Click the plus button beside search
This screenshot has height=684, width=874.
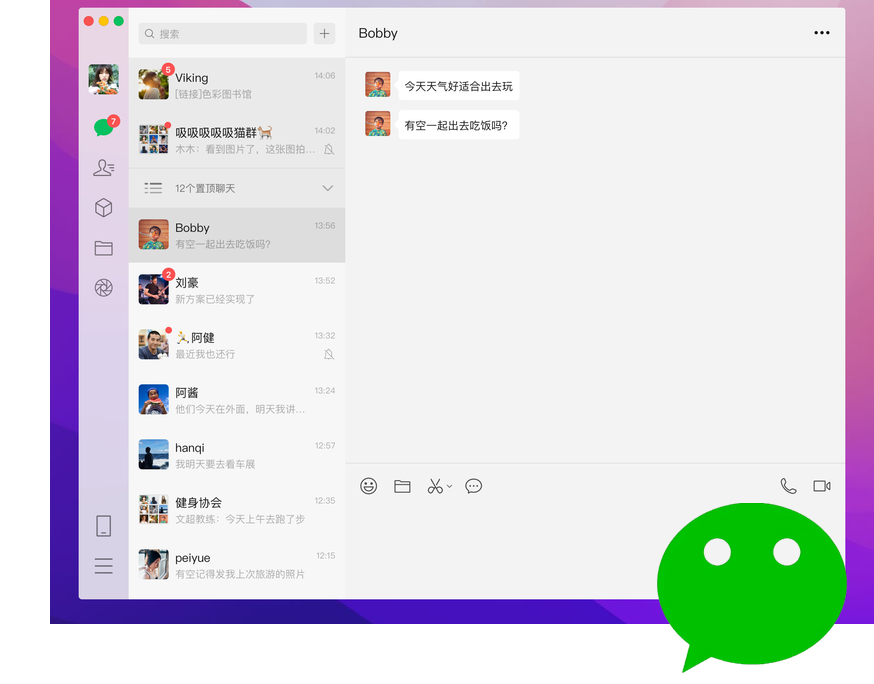point(324,33)
